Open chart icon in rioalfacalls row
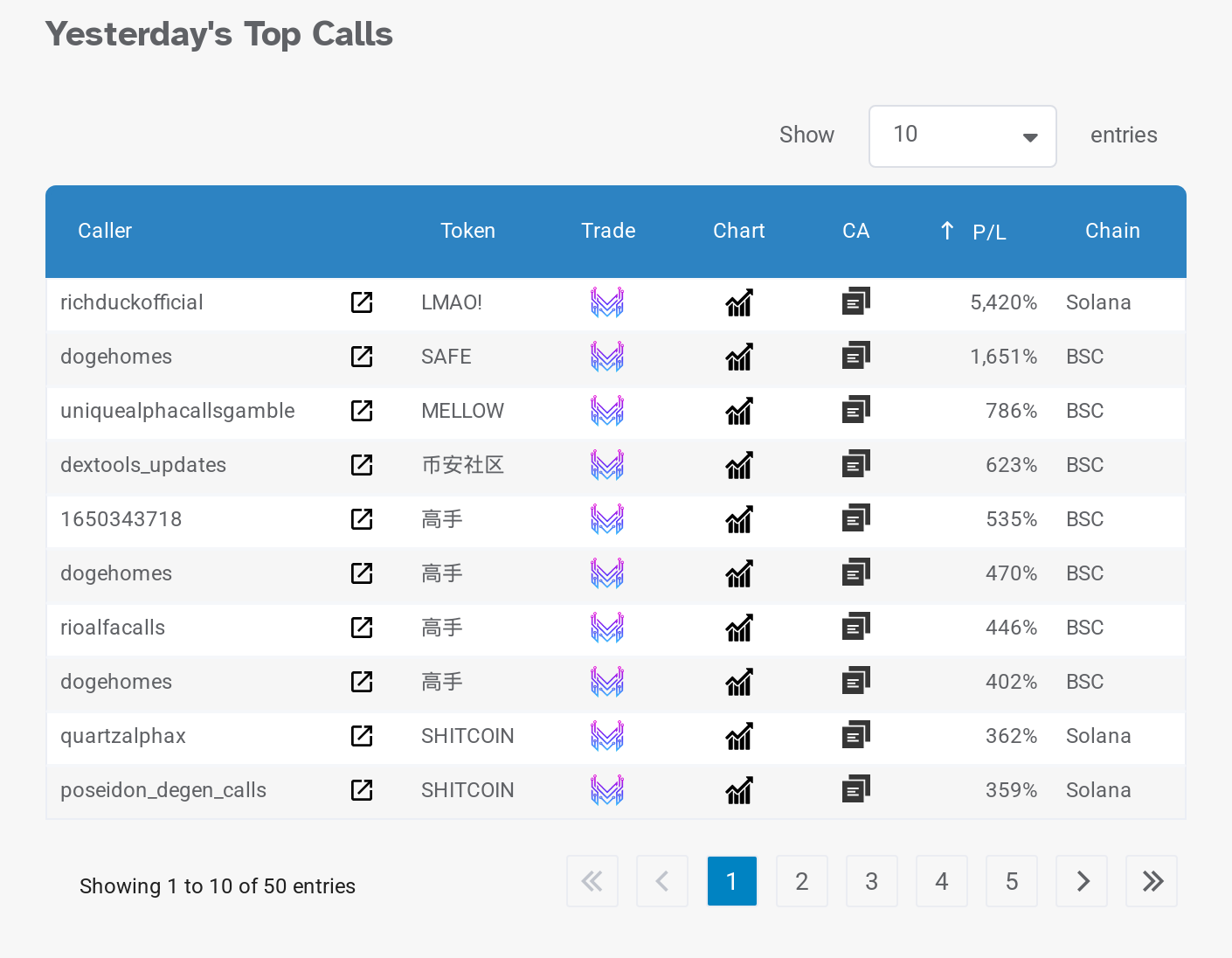 739,628
